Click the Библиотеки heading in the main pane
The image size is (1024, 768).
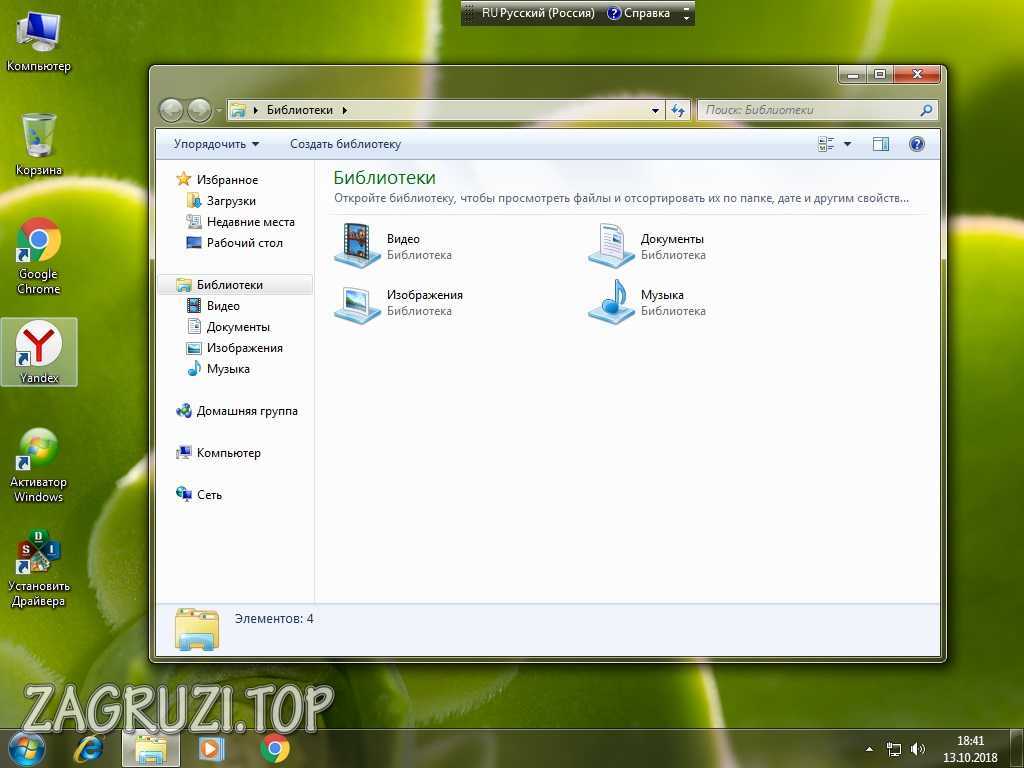385,178
